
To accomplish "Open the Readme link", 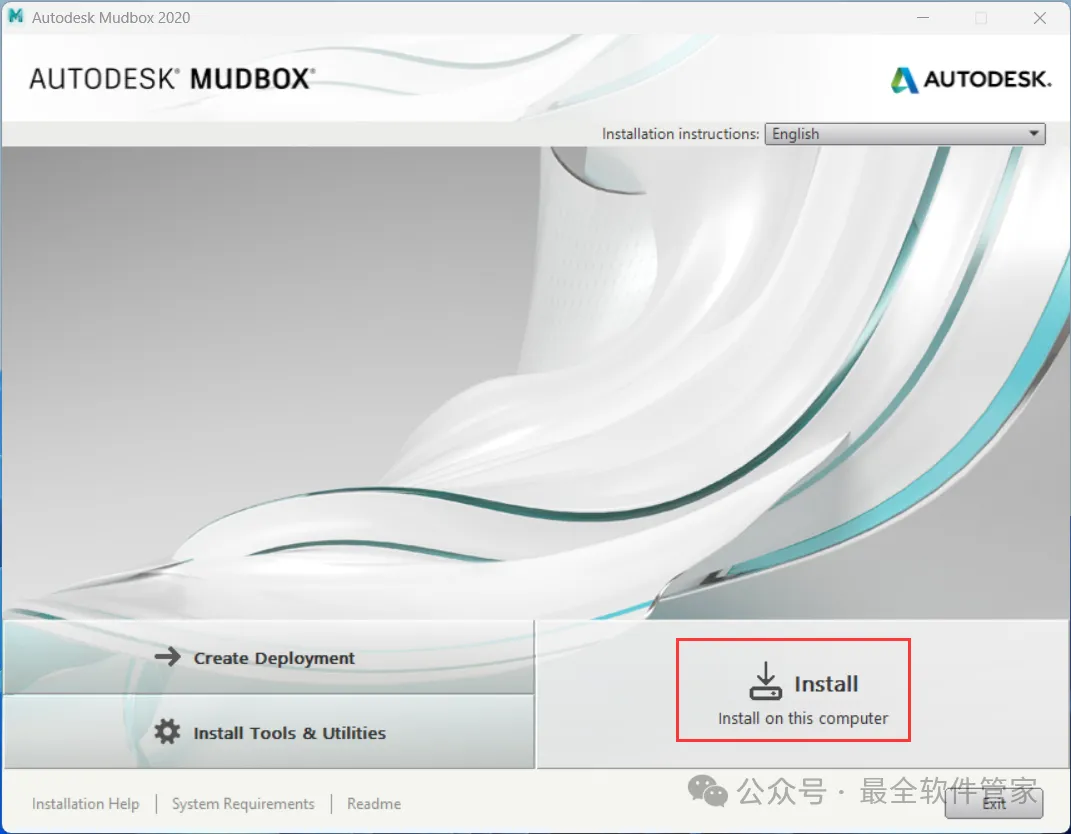I will coord(374,804).
